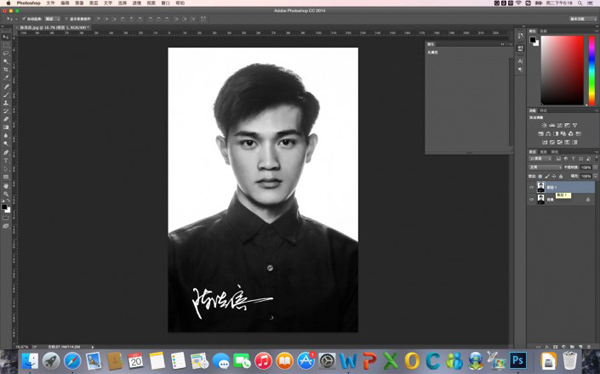Image resolution: width=600 pixels, height=374 pixels.
Task: Select the Zoom tool in the toolbox
Action: click(x=6, y=194)
